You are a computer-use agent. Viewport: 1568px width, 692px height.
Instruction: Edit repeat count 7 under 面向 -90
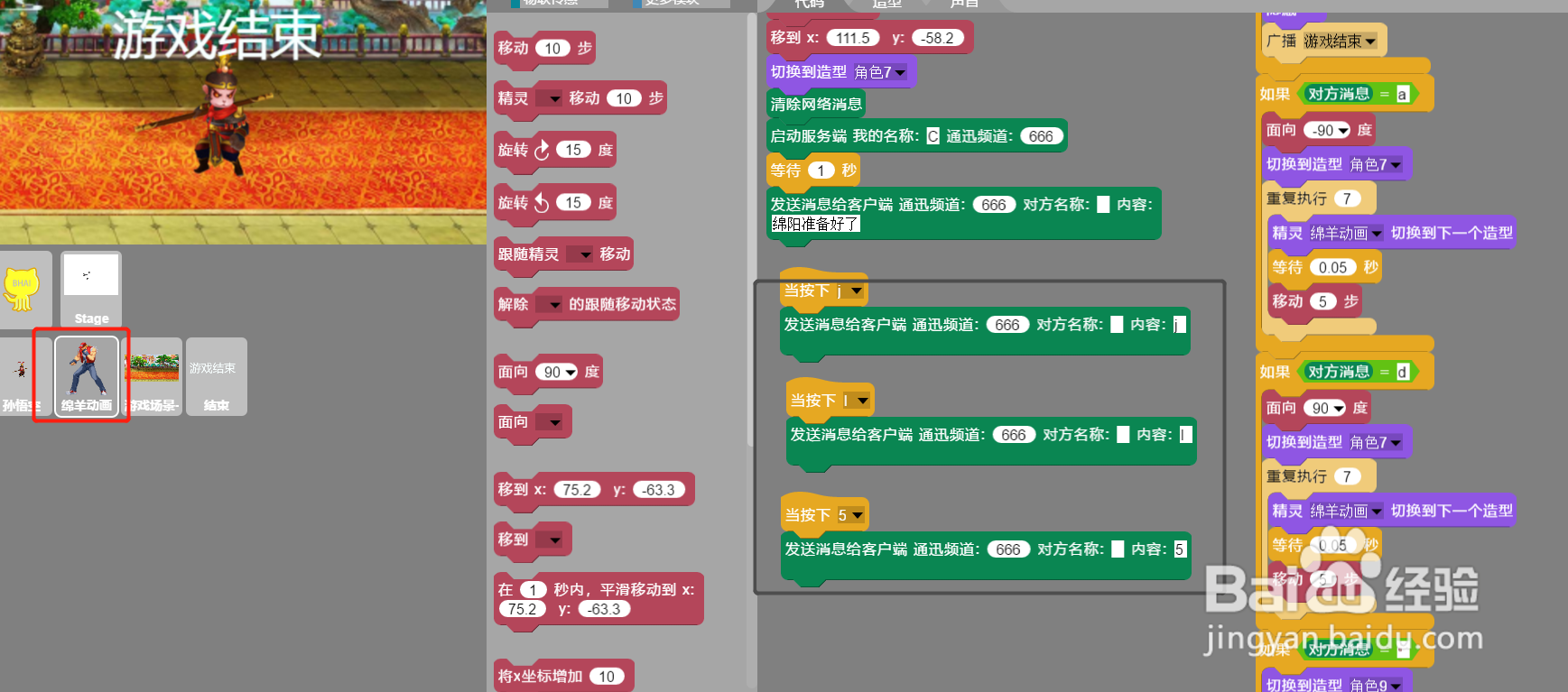pyautogui.click(x=1347, y=198)
